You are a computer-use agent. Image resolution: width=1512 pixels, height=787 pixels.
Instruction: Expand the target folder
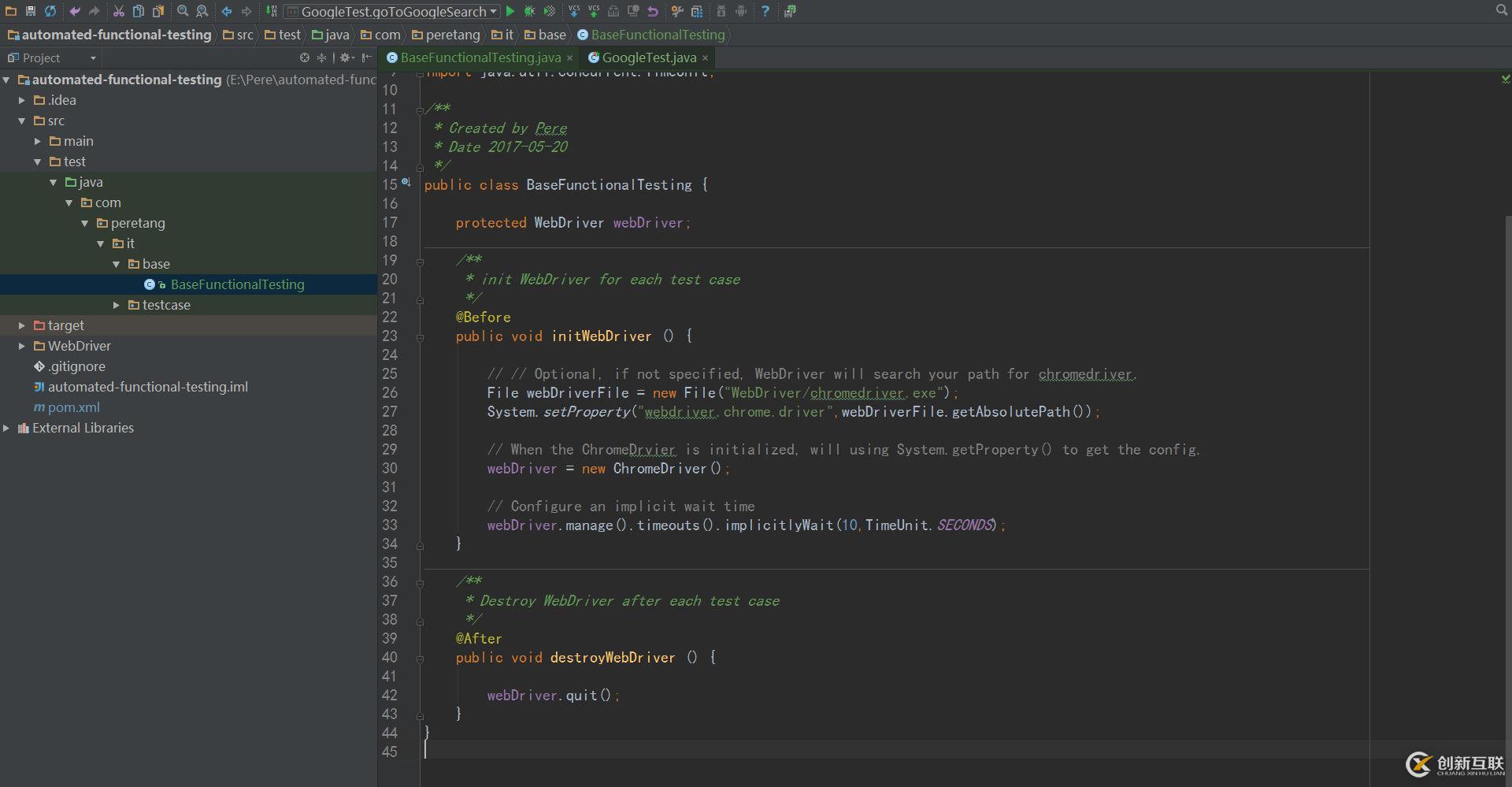(x=22, y=325)
